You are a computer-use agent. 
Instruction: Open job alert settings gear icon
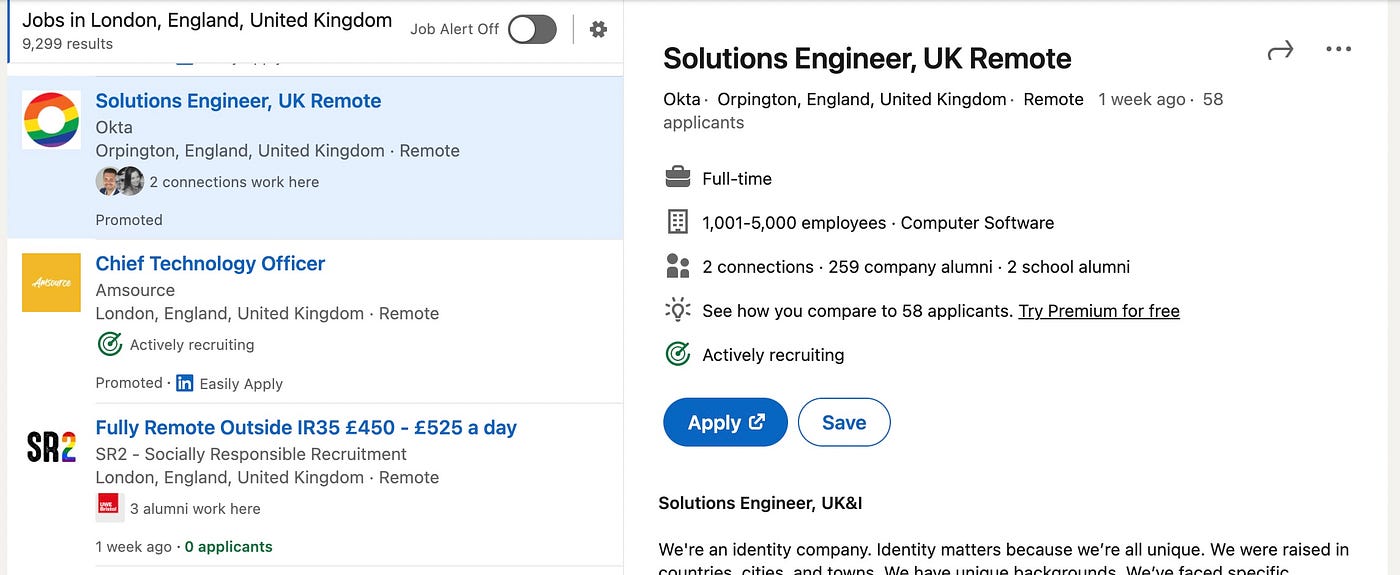coord(598,29)
